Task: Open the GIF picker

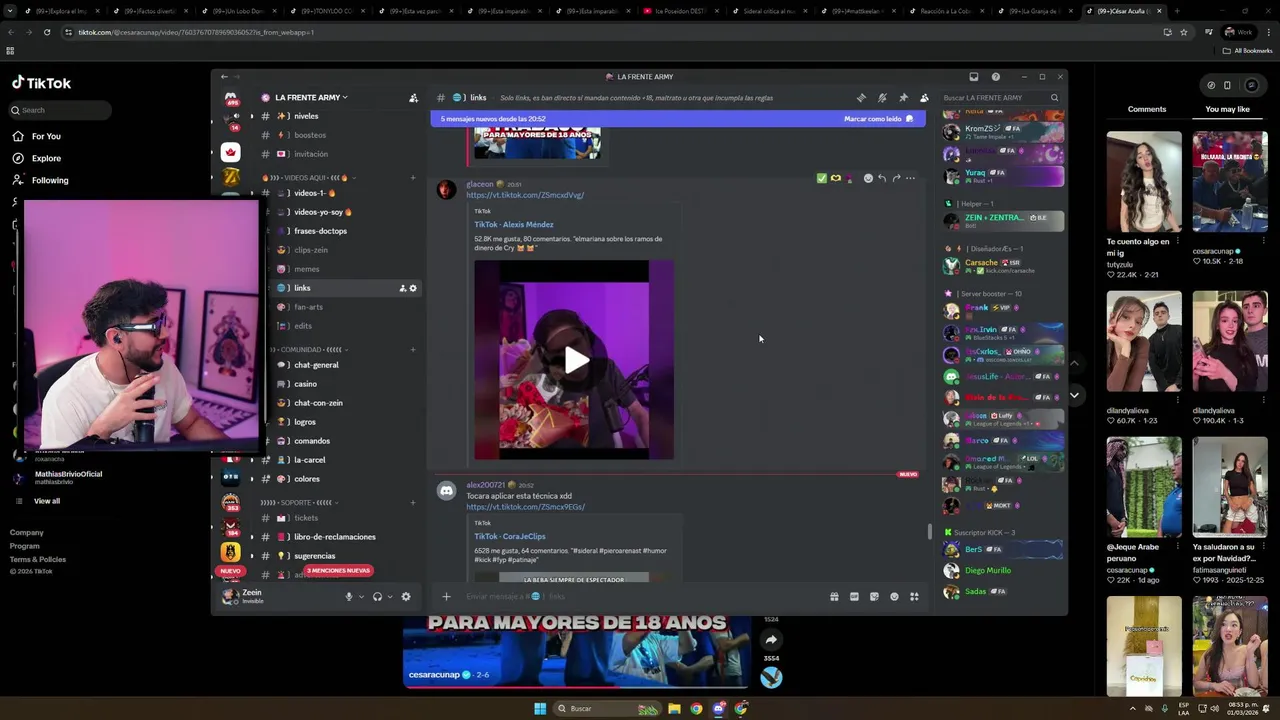Action: (854, 597)
